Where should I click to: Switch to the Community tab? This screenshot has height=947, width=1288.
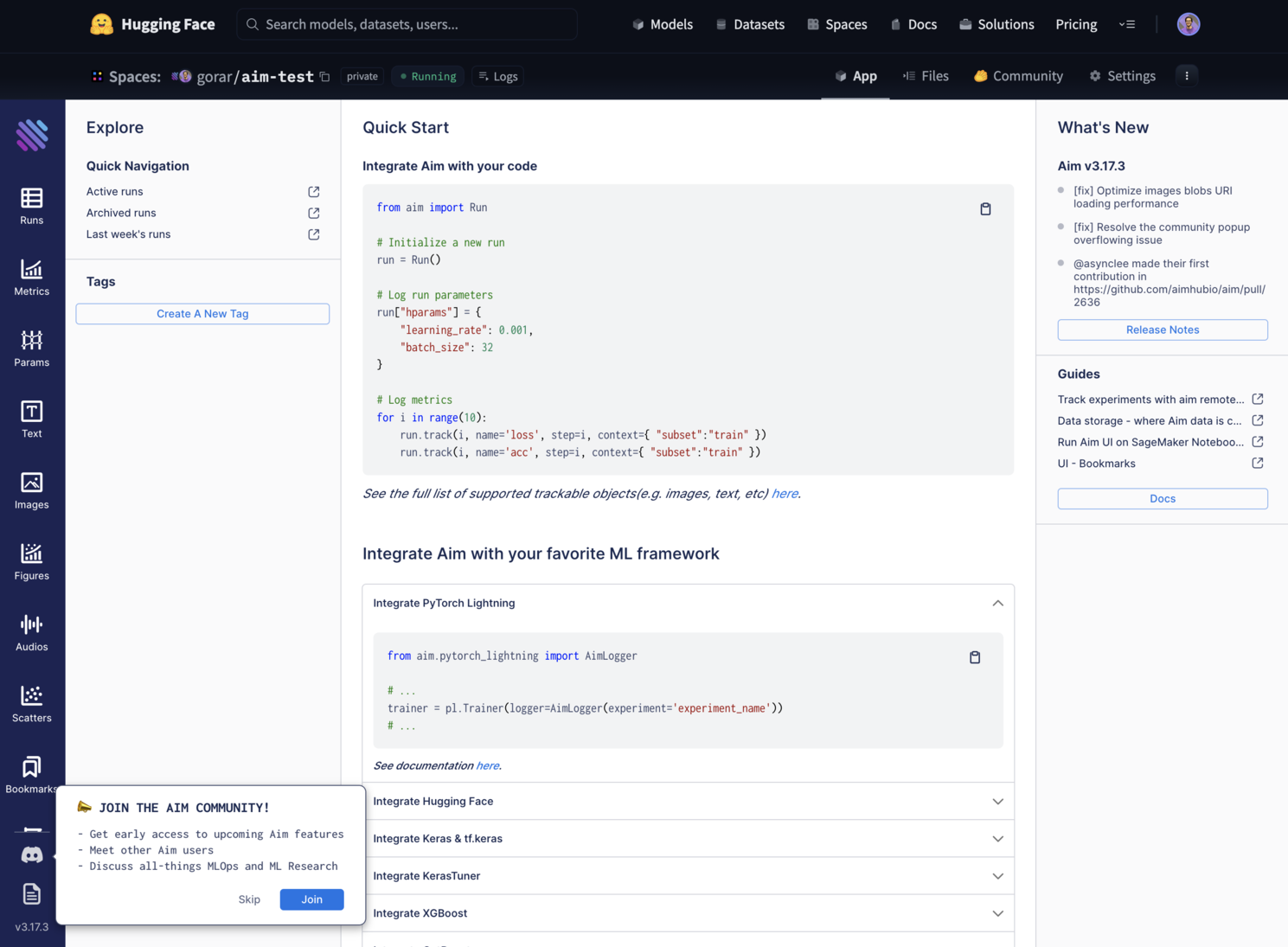click(x=1018, y=76)
